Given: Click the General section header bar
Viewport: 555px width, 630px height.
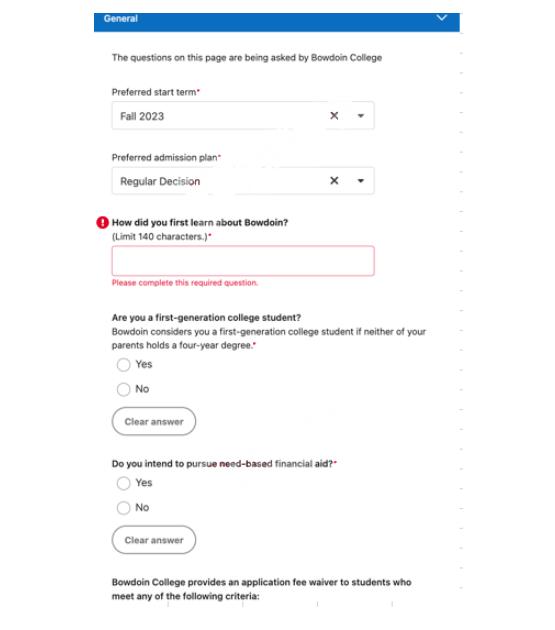Looking at the screenshot, I should click(277, 21).
